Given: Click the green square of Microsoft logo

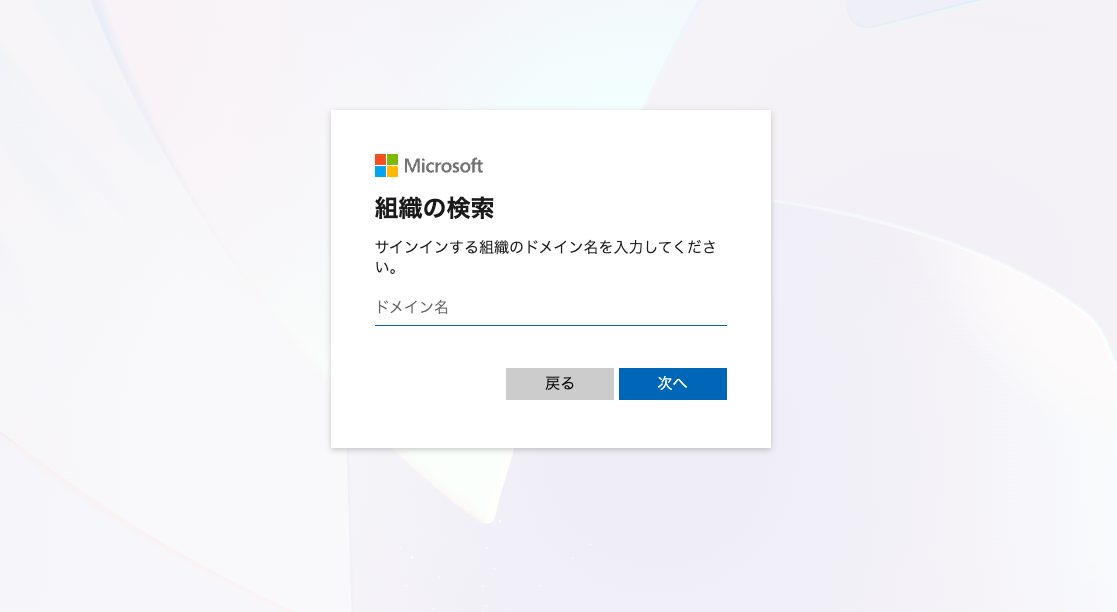Looking at the screenshot, I should [393, 160].
